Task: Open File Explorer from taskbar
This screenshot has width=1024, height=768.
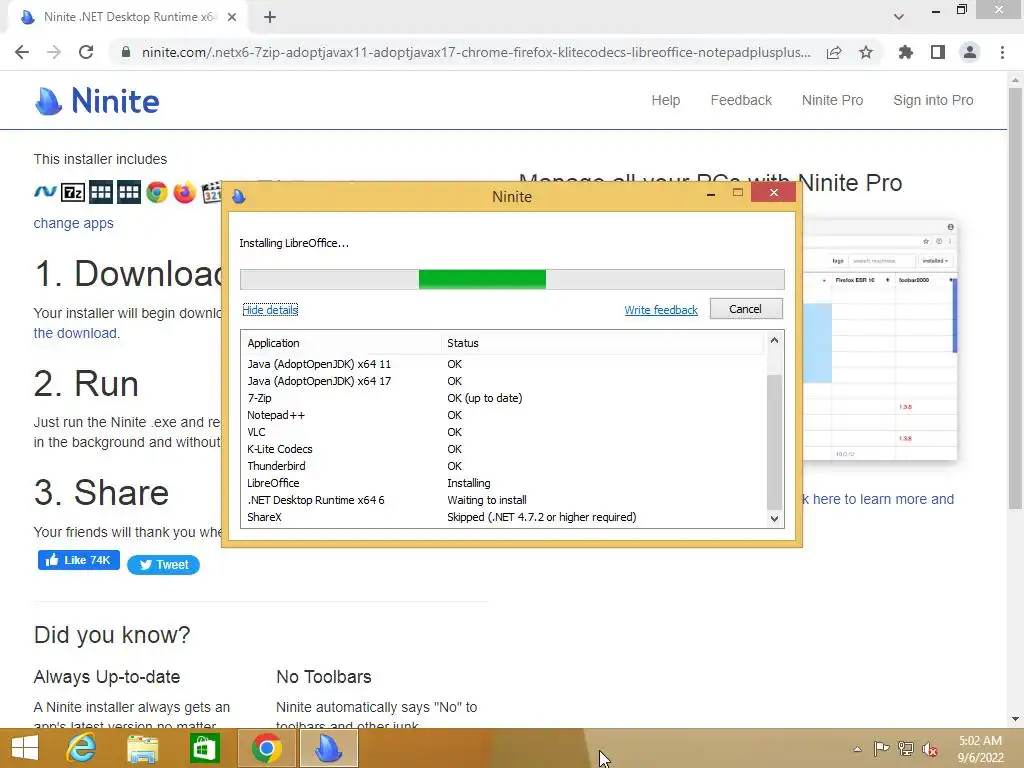Action: 142,748
